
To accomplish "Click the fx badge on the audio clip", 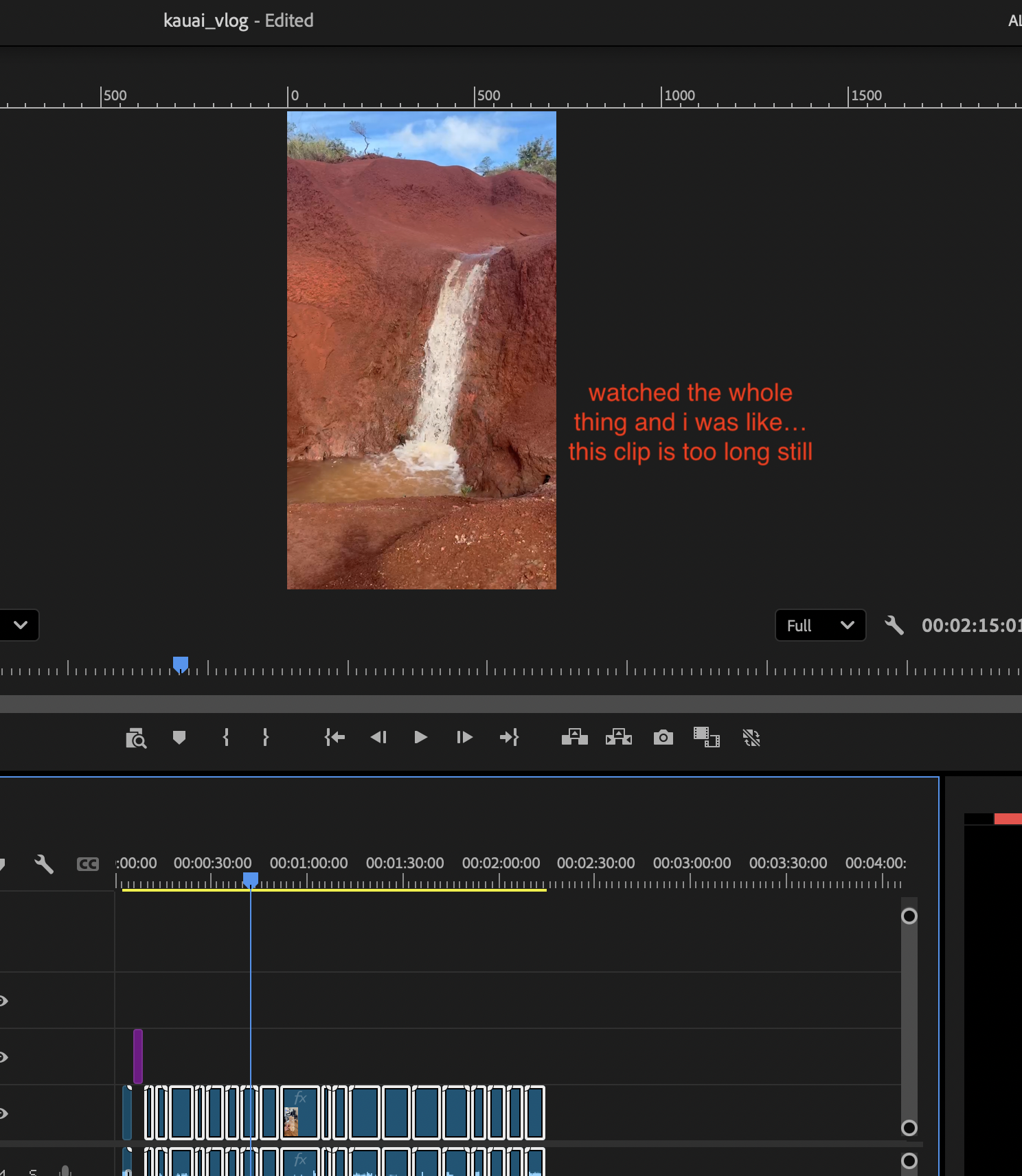I will 300,1160.
